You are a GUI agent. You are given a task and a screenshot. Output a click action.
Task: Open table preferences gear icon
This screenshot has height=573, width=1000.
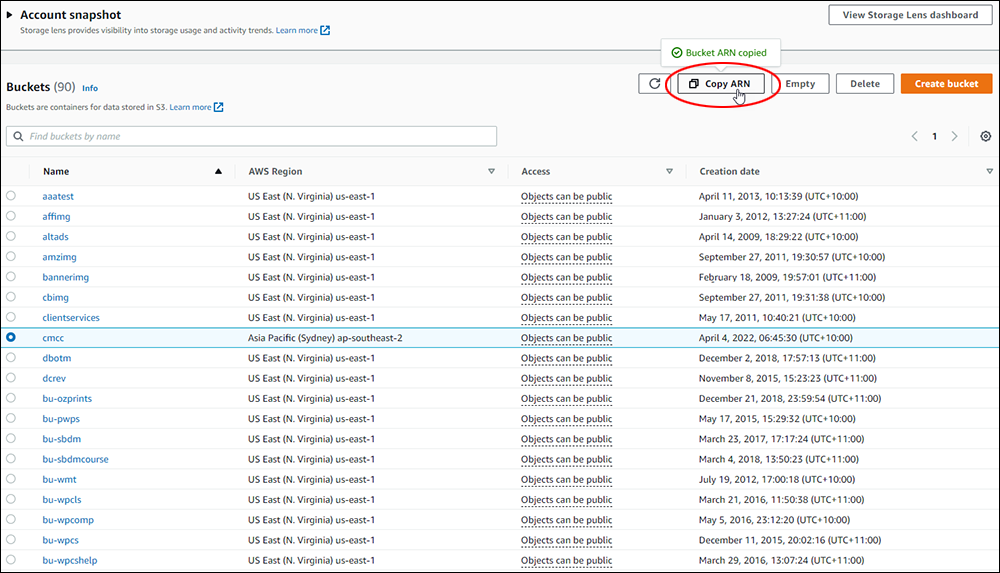coord(985,136)
